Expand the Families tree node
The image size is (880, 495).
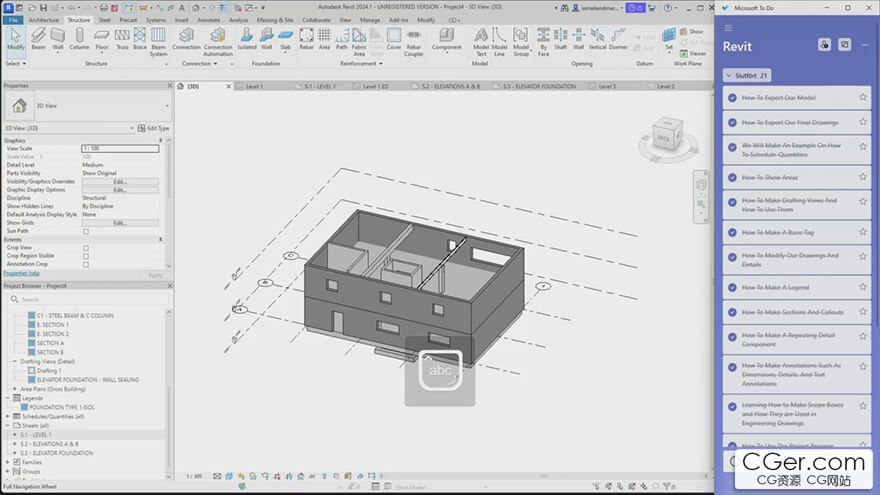pyautogui.click(x=8, y=462)
